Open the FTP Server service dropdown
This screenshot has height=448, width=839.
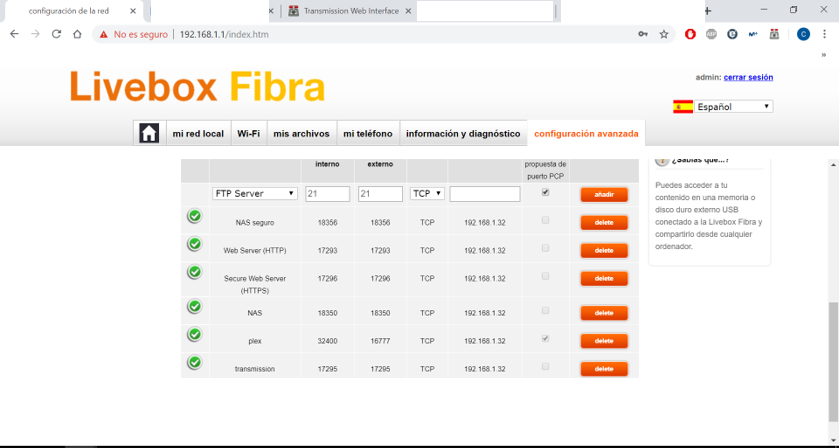click(255, 194)
